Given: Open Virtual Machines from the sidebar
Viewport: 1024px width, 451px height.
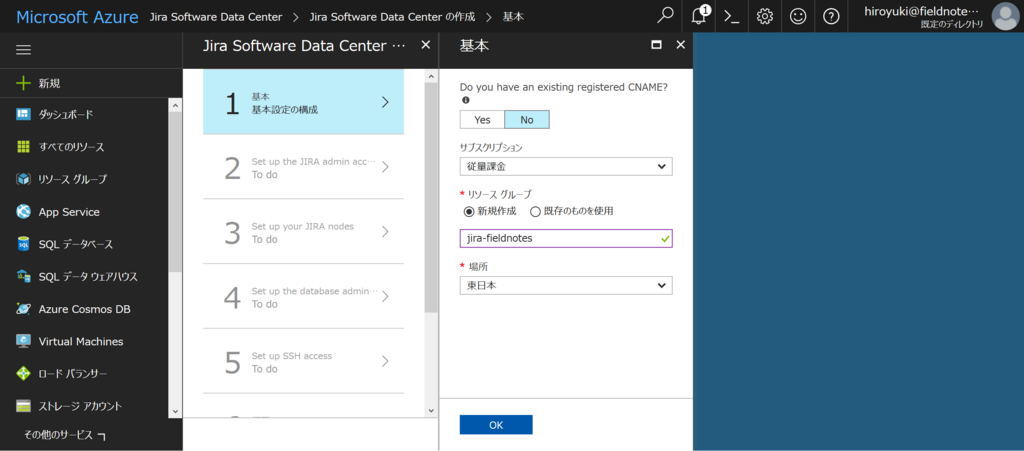Looking at the screenshot, I should coord(84,341).
